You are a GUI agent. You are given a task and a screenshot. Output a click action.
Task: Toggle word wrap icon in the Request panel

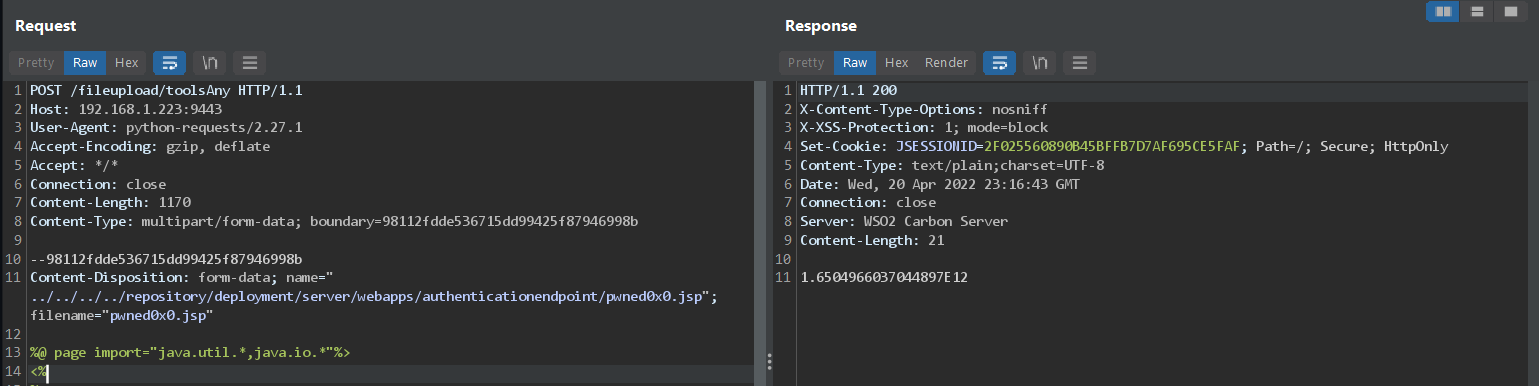pos(169,62)
